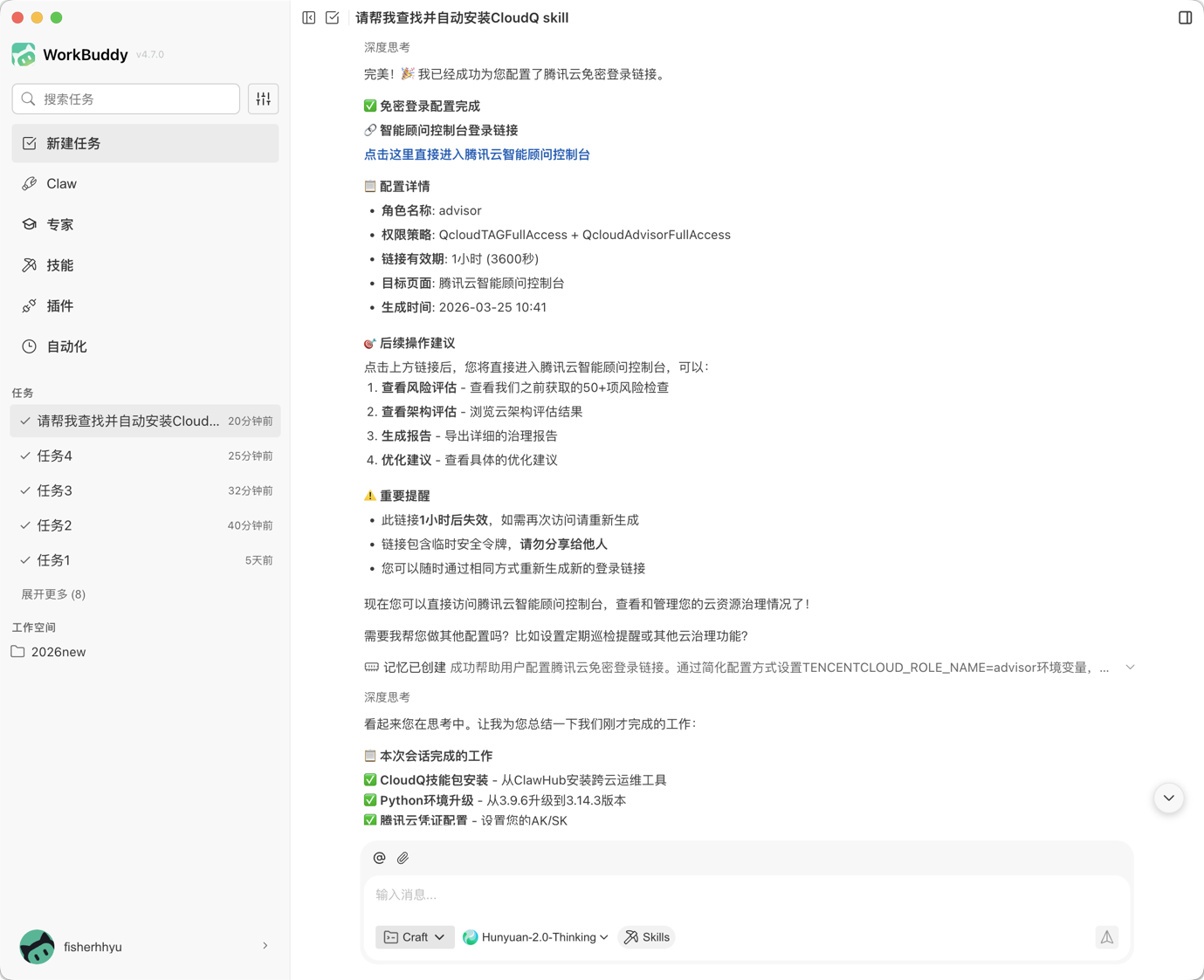Focus the 搜索任务 search field

pyautogui.click(x=126, y=99)
